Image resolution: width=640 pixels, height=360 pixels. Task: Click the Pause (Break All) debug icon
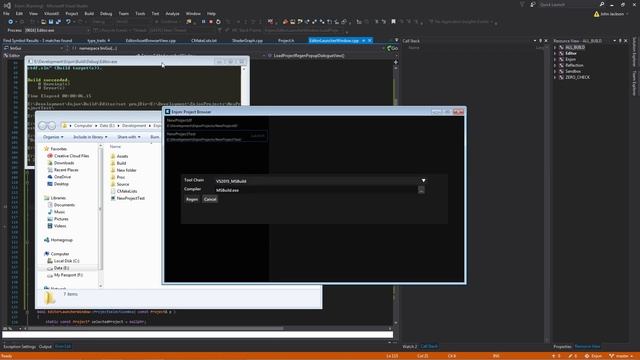(203, 22)
